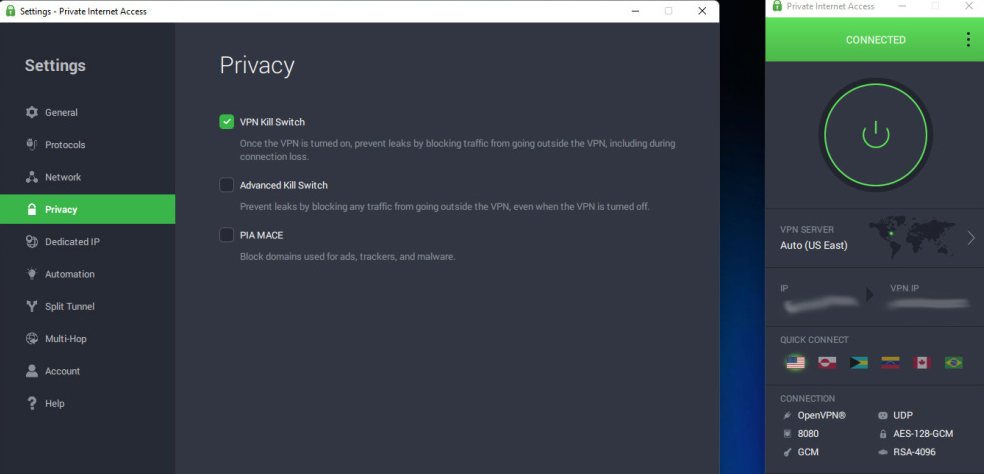Click the green VPN power button
The width and height of the screenshot is (984, 474).
pyautogui.click(x=875, y=134)
